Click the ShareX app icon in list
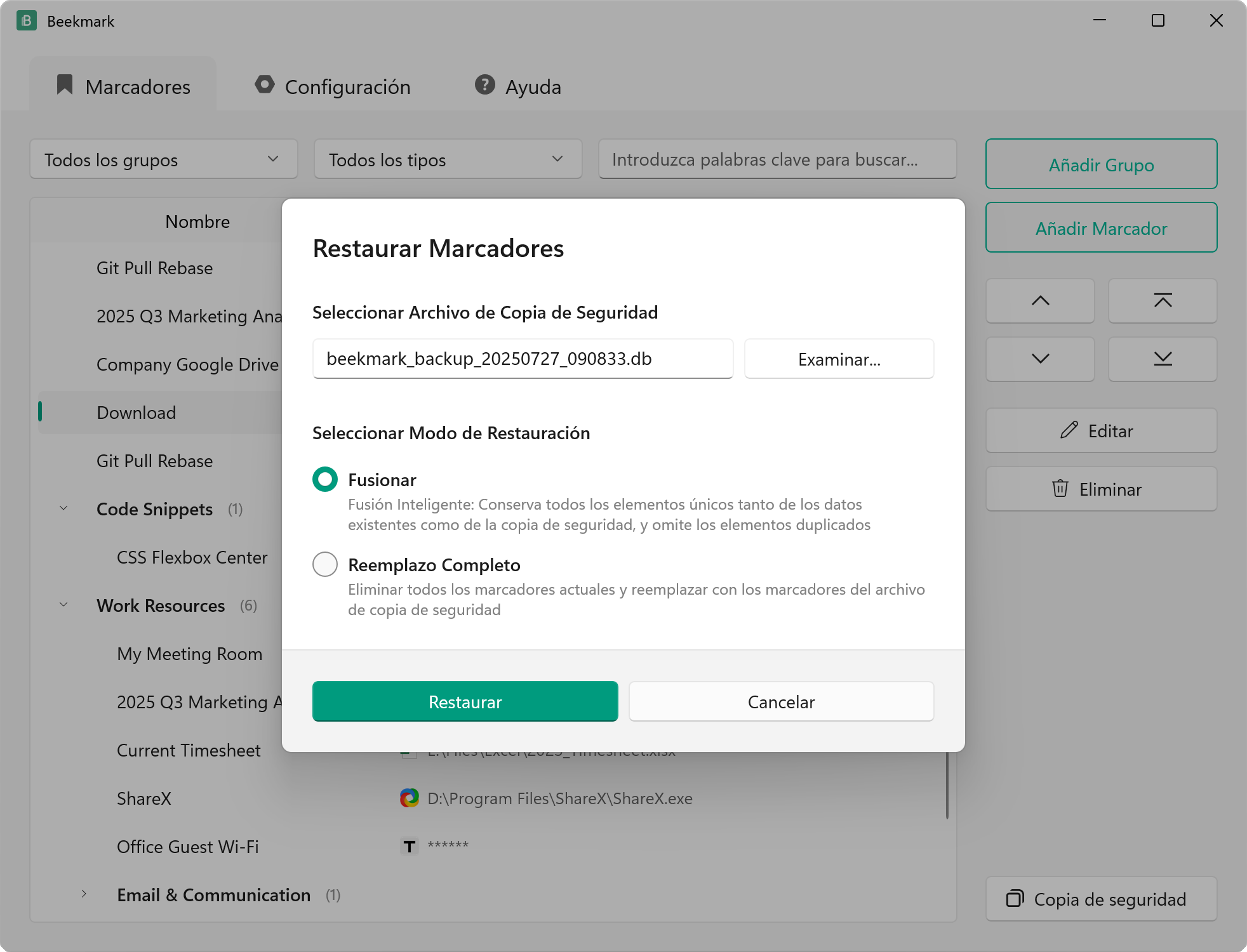Screen dimensions: 1247x952 410,798
